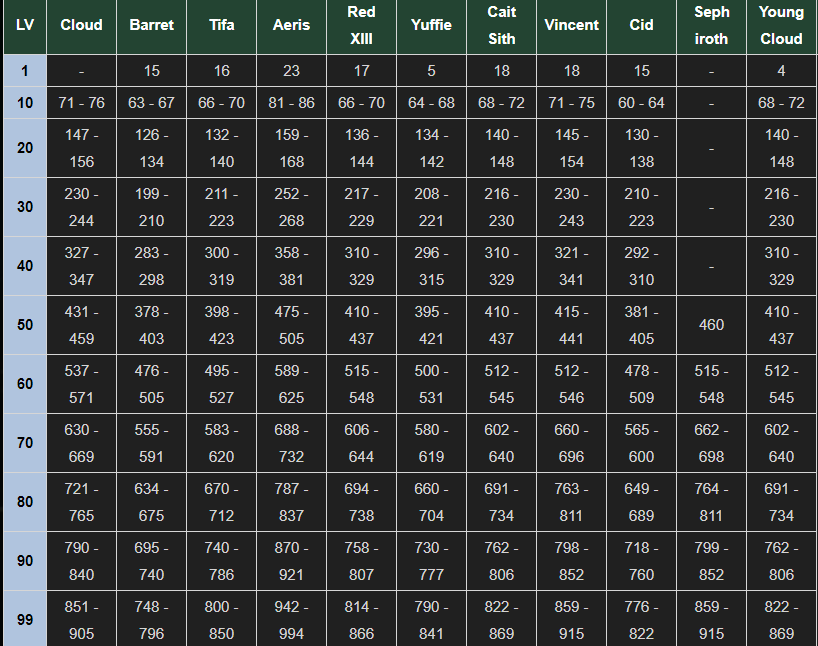Screen dimensions: 818x646
Task: Select the LV header cell
Action: (x=25, y=25)
